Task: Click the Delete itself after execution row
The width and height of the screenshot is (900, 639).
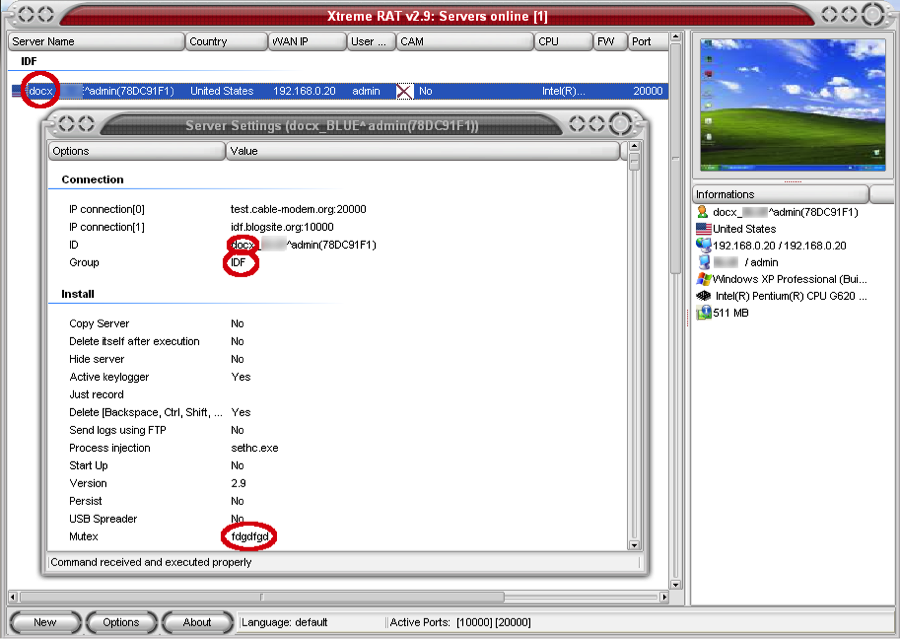Action: point(339,342)
